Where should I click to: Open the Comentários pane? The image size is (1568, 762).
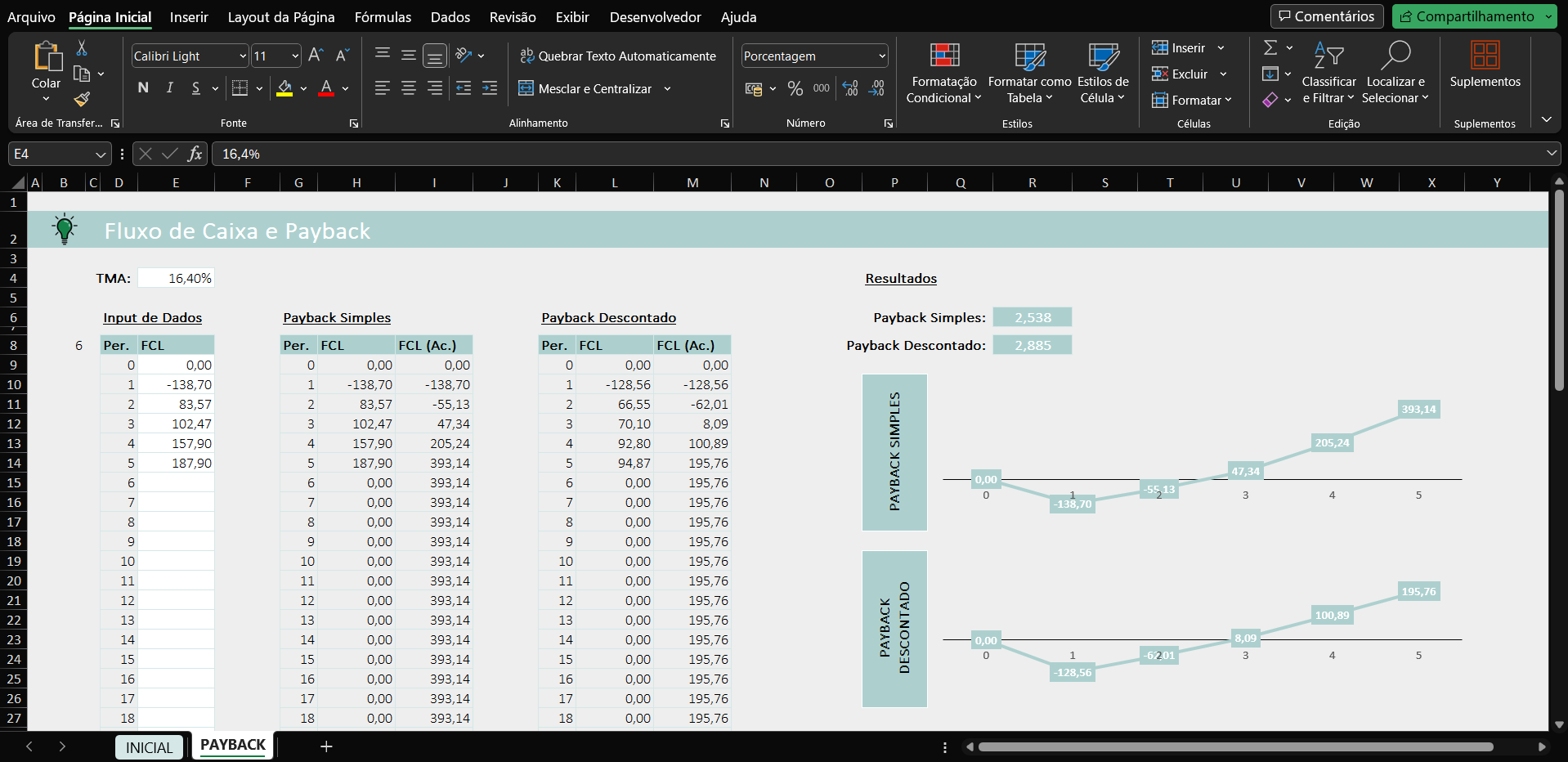[1326, 16]
